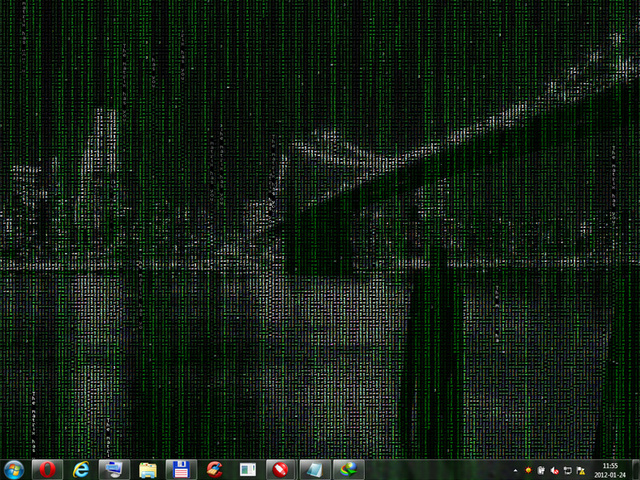This screenshot has width=640, height=480.
Task: Open Internet Download Manager taskbar icon
Action: point(349,469)
